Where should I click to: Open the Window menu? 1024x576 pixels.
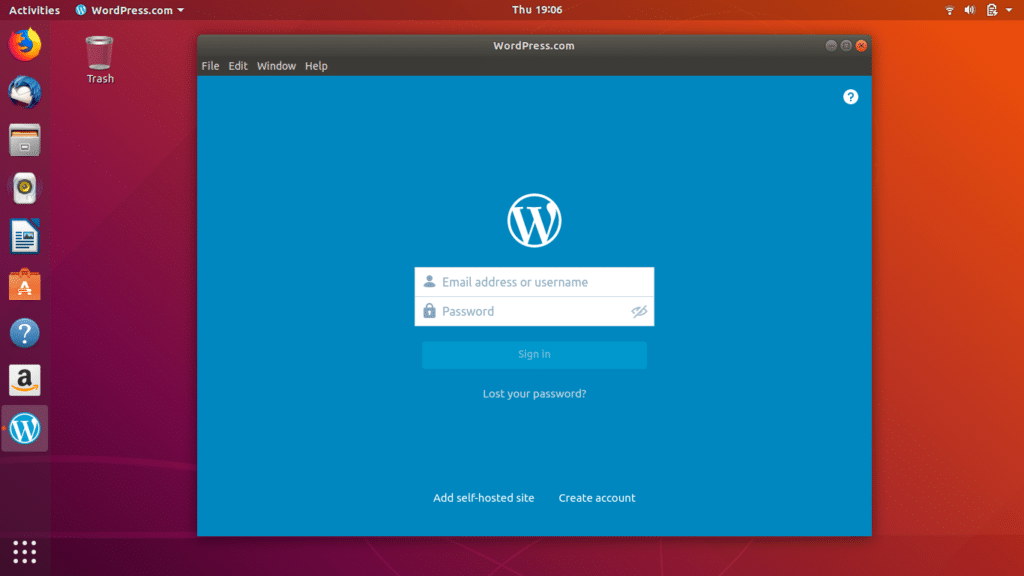[x=276, y=66]
